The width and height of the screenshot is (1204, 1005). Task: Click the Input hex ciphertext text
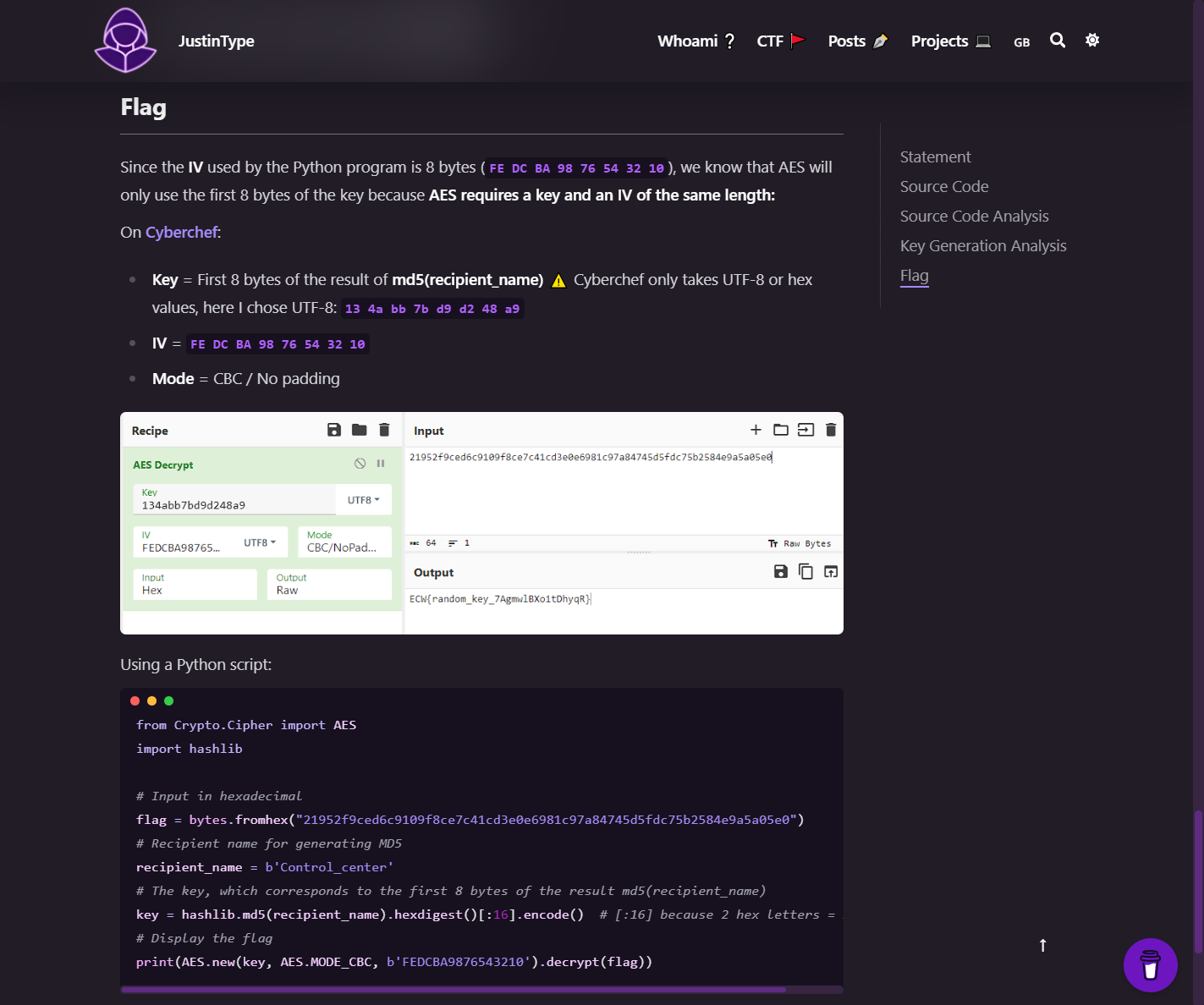tap(591, 457)
